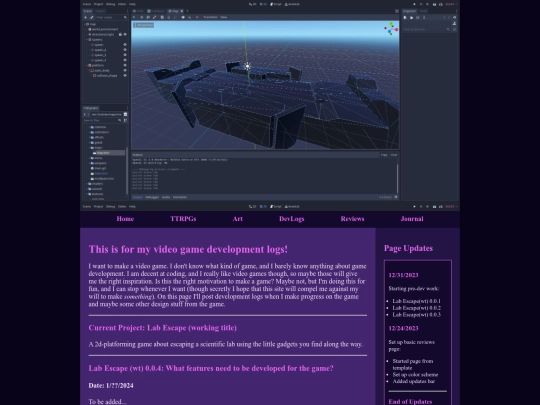Screen dimensions: 540x405
Task: Collapse the platform node arrow
Action: 86,65
